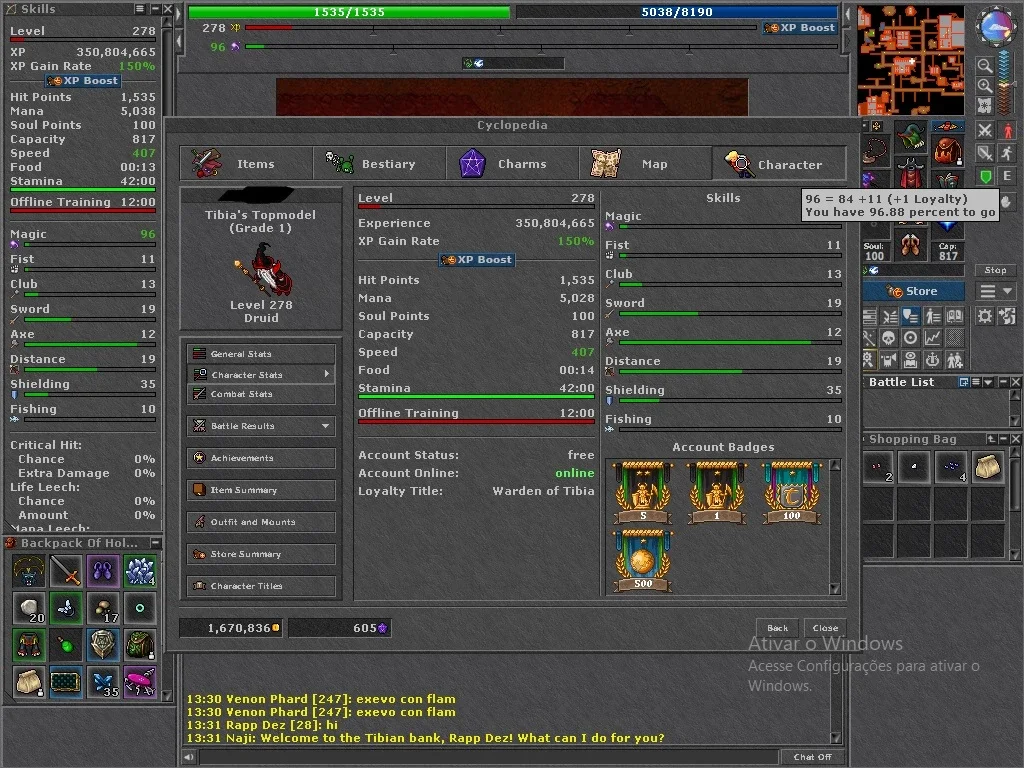This screenshot has height=768, width=1024.
Task: Click the Chat Off button
Action: coord(812,757)
